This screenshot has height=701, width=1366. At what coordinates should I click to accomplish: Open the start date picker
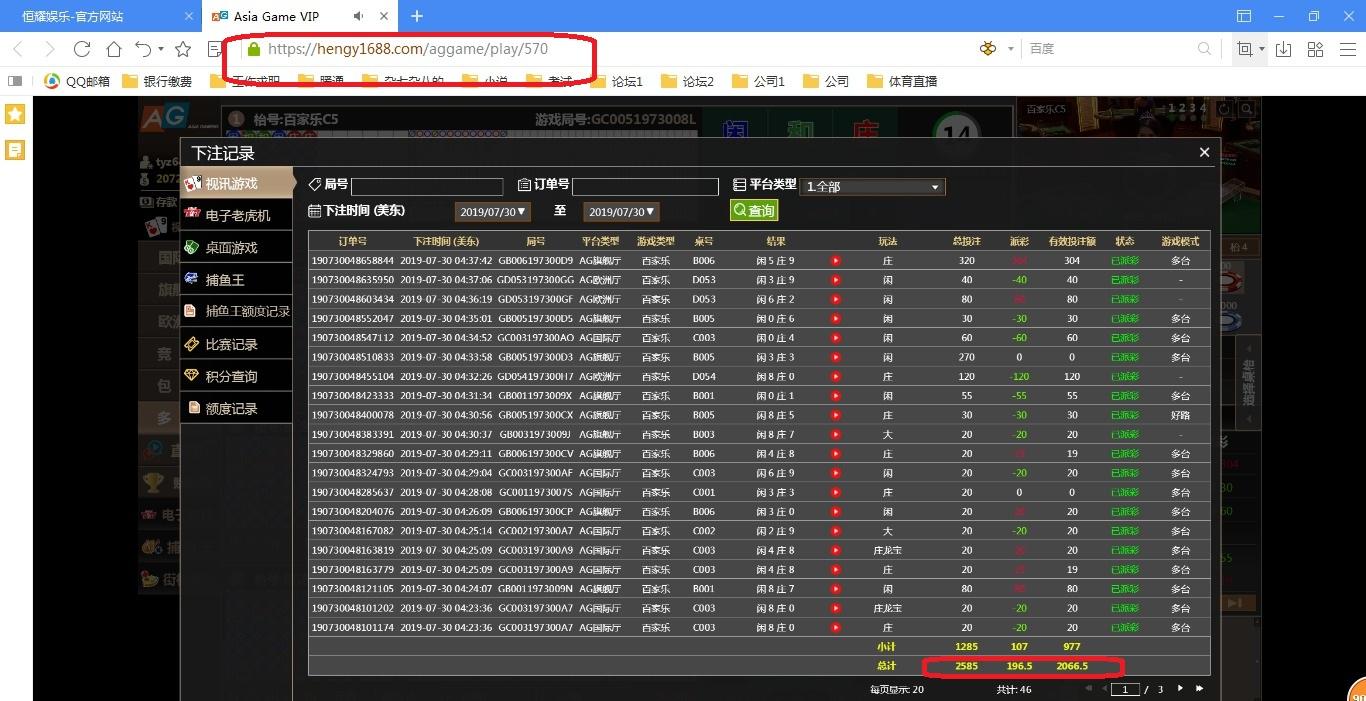pos(492,212)
